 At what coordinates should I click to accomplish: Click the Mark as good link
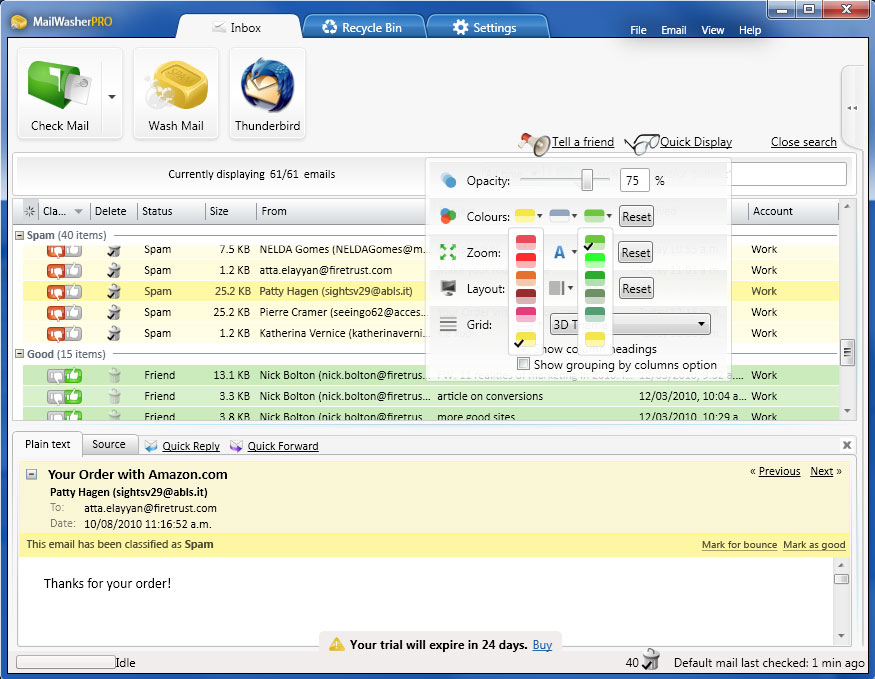[814, 545]
